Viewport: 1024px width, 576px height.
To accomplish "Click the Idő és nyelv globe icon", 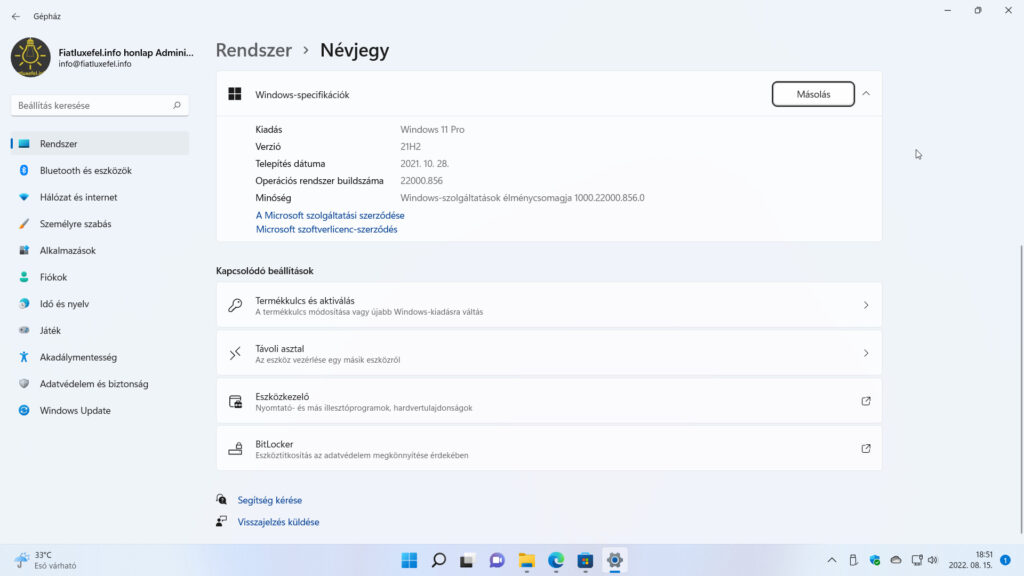I will click(x=24, y=304).
